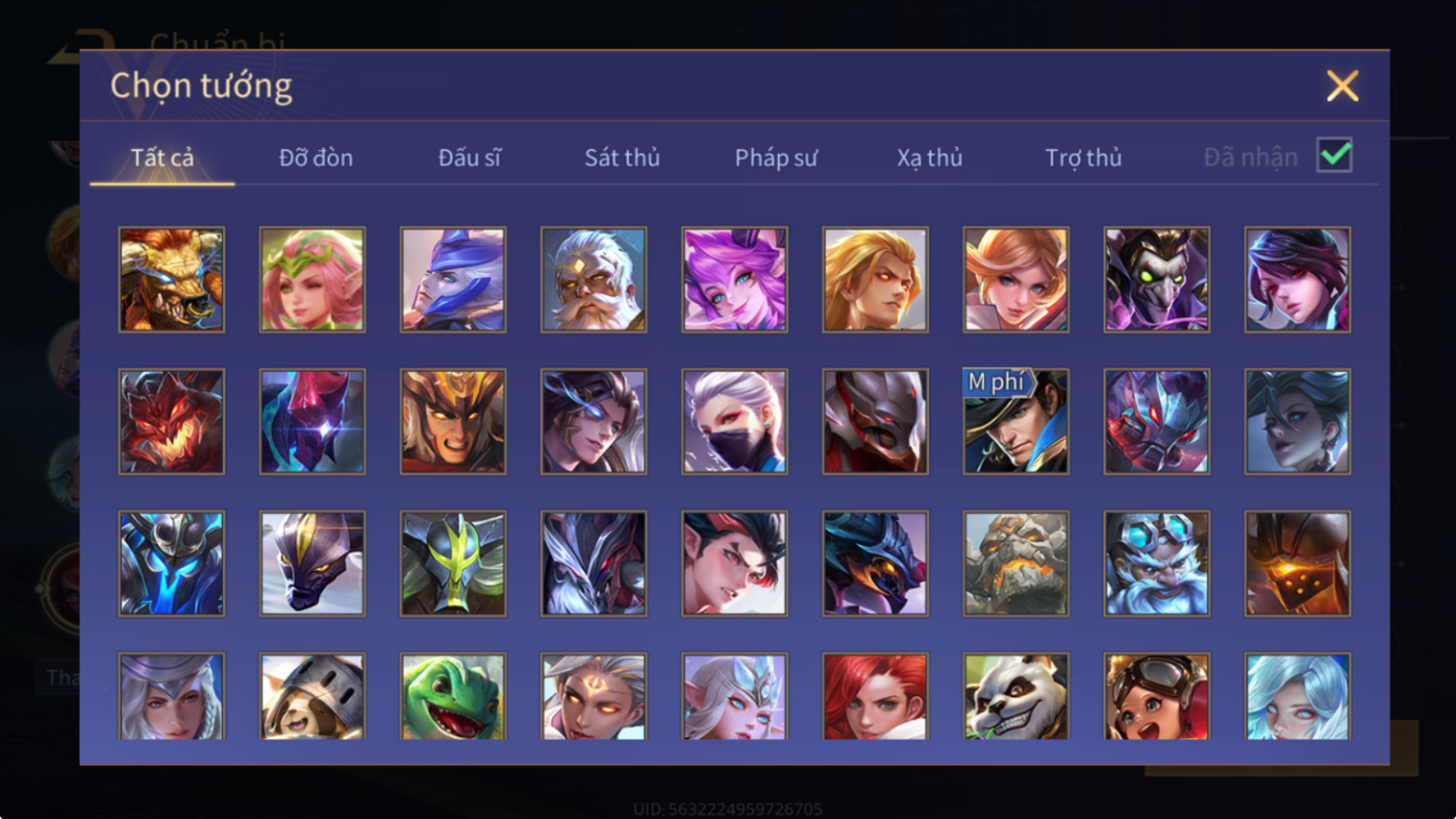The image size is (1456, 819).
Task: Select the golden bull hero portrait
Action: pyautogui.click(x=172, y=280)
